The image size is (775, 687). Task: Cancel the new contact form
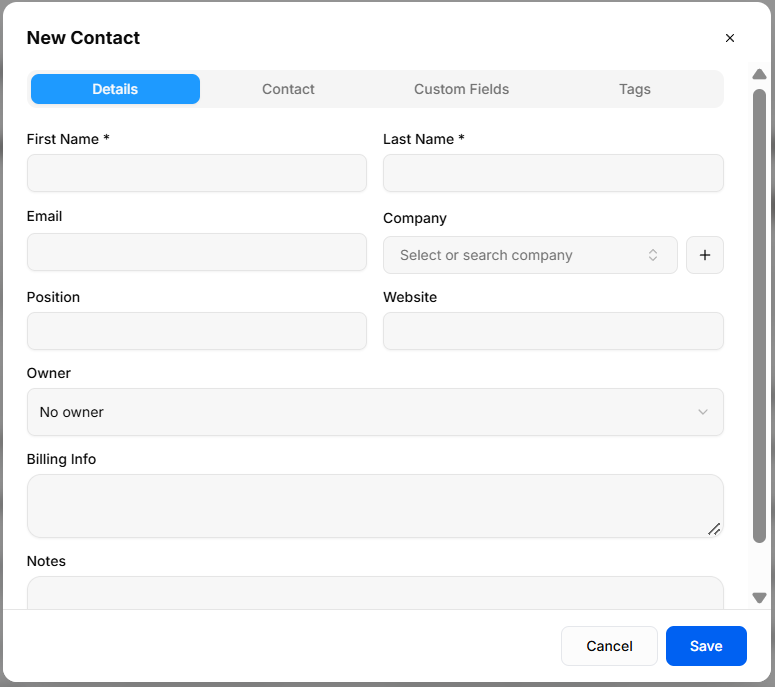click(609, 646)
